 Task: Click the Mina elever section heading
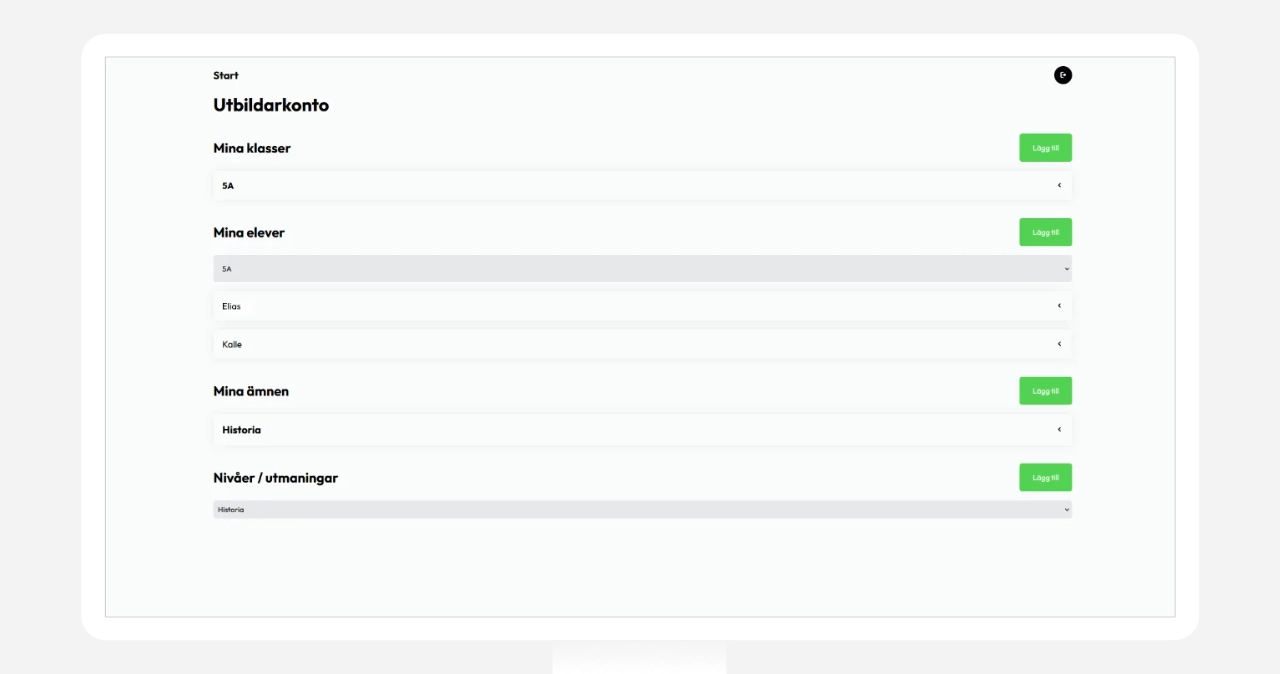[x=249, y=233]
